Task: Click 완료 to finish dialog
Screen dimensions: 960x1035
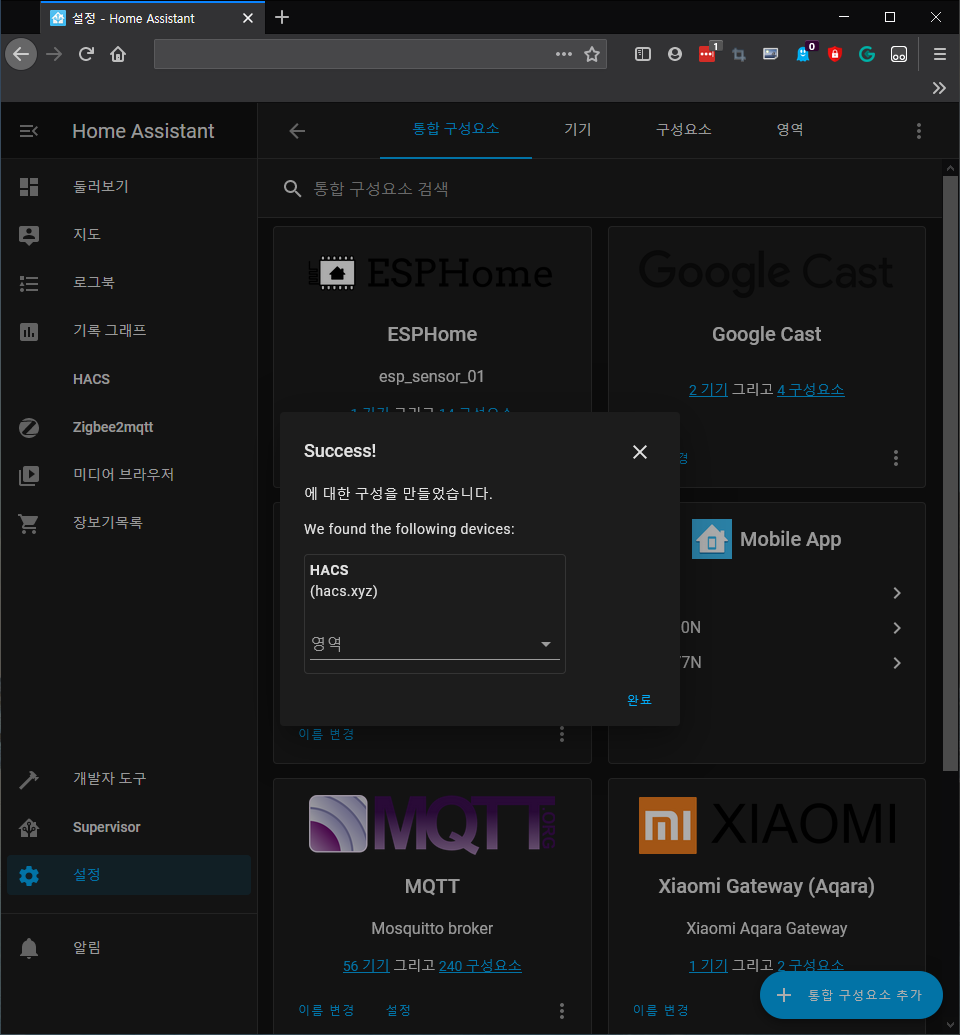Action: tap(639, 700)
